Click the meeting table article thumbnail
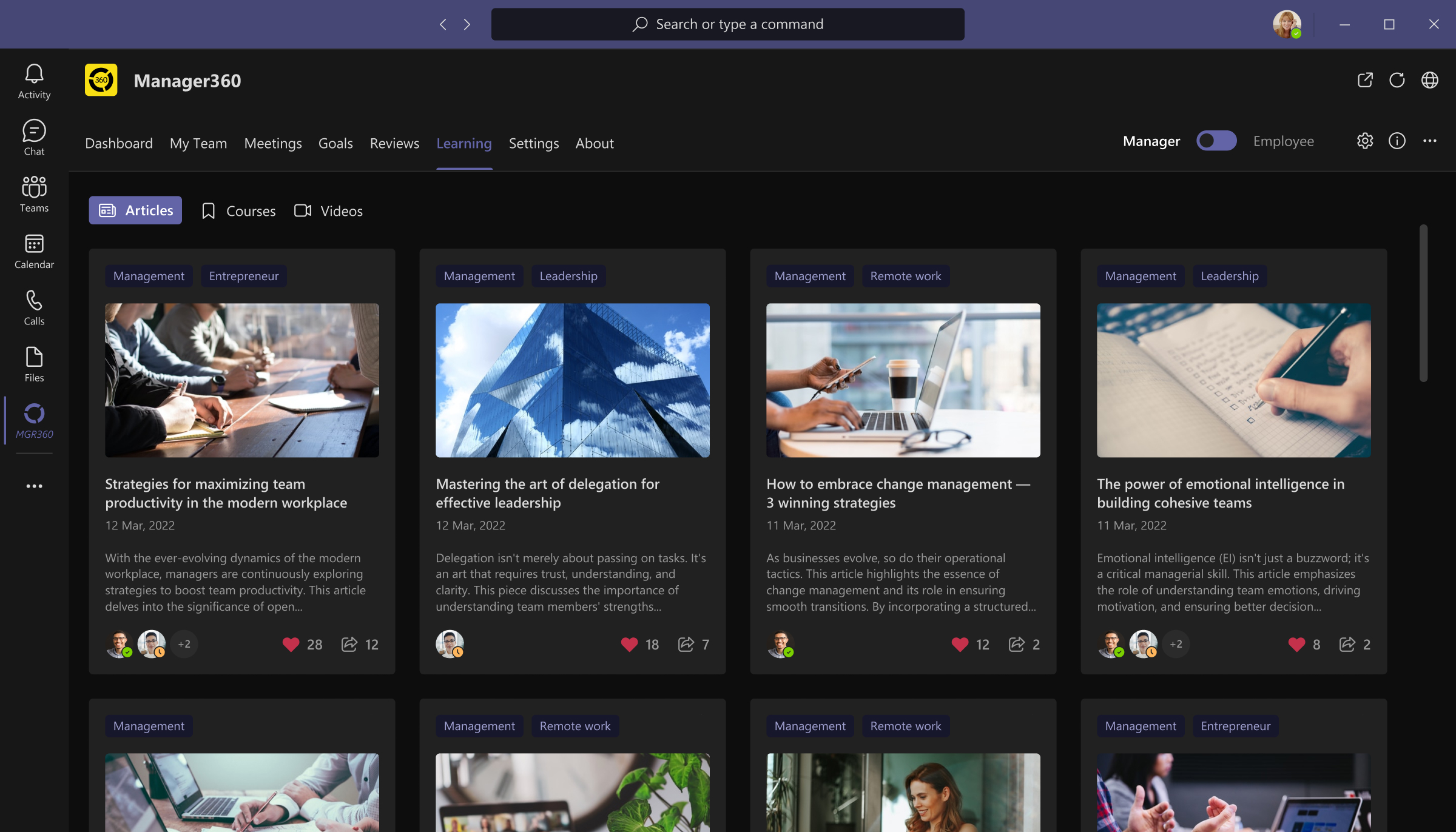 pyautogui.click(x=242, y=380)
